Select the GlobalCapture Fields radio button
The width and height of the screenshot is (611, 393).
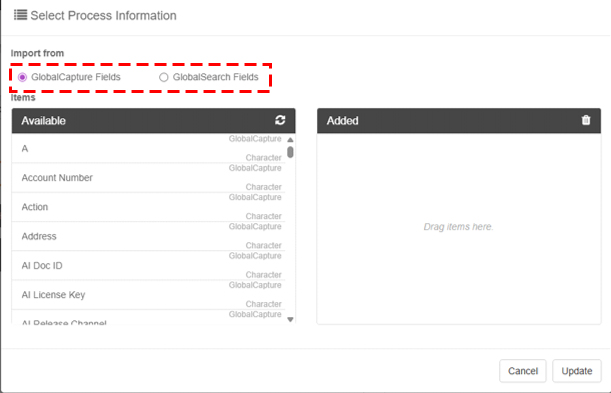coord(22,77)
